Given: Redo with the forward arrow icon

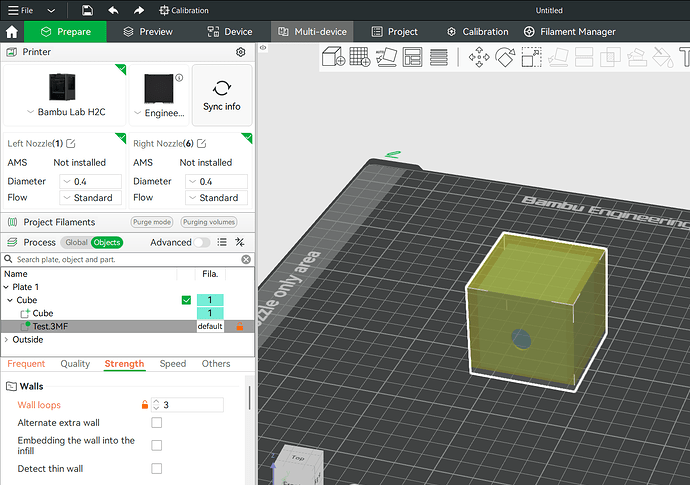Looking at the screenshot, I should pyautogui.click(x=139, y=10).
